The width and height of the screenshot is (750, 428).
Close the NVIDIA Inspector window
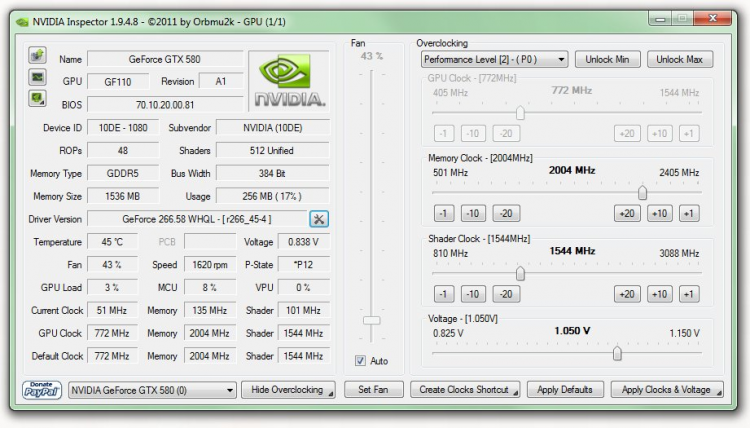pos(713,18)
